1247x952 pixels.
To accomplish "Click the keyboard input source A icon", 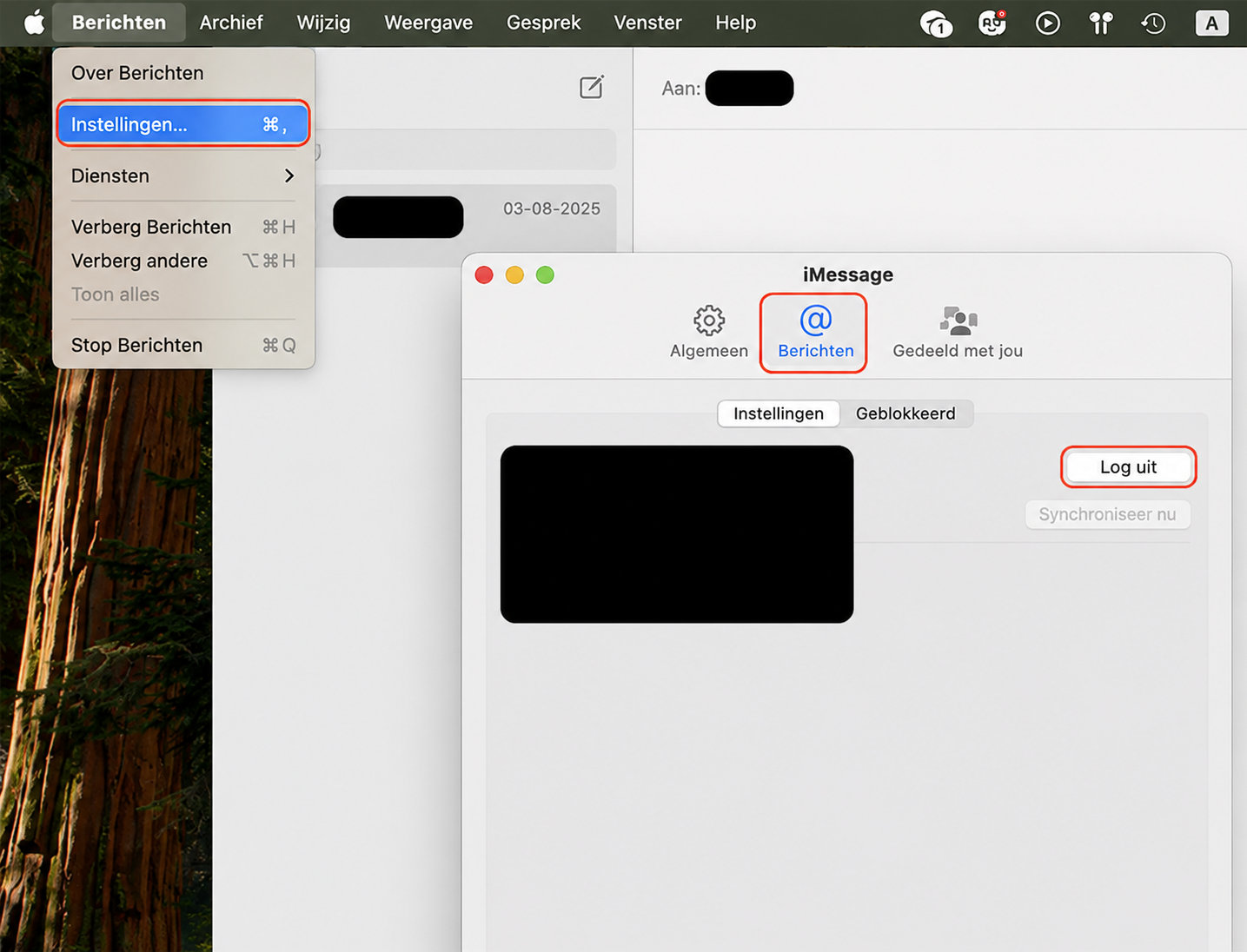I will (x=1211, y=23).
